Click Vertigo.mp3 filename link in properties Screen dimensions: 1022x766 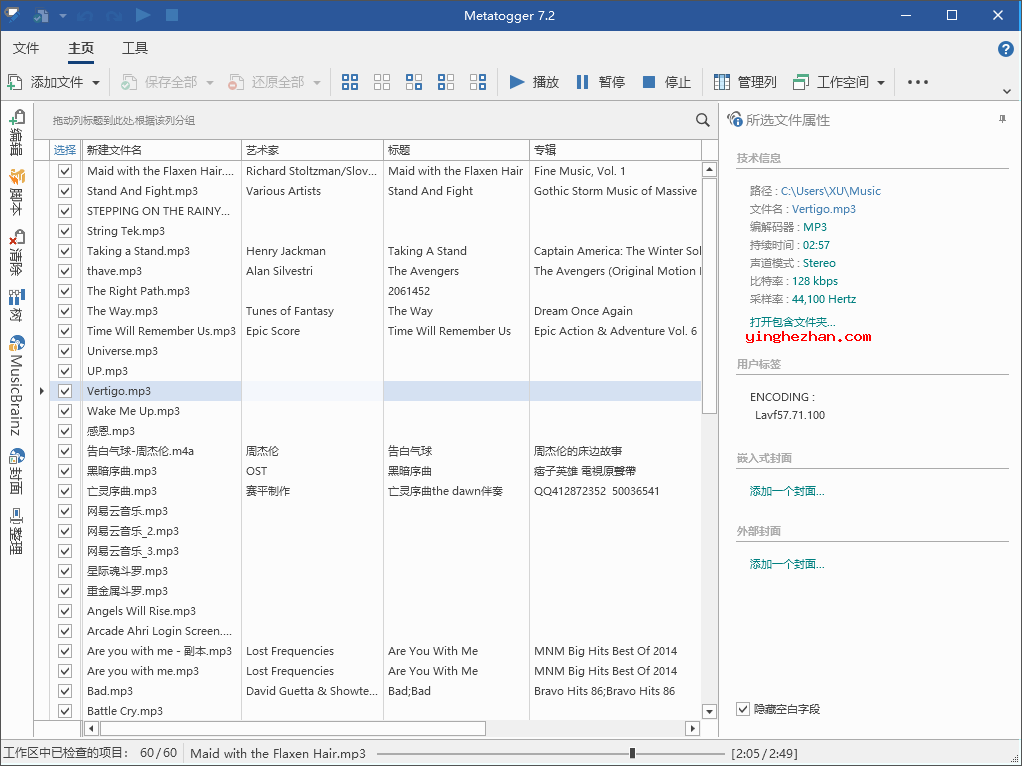click(824, 209)
